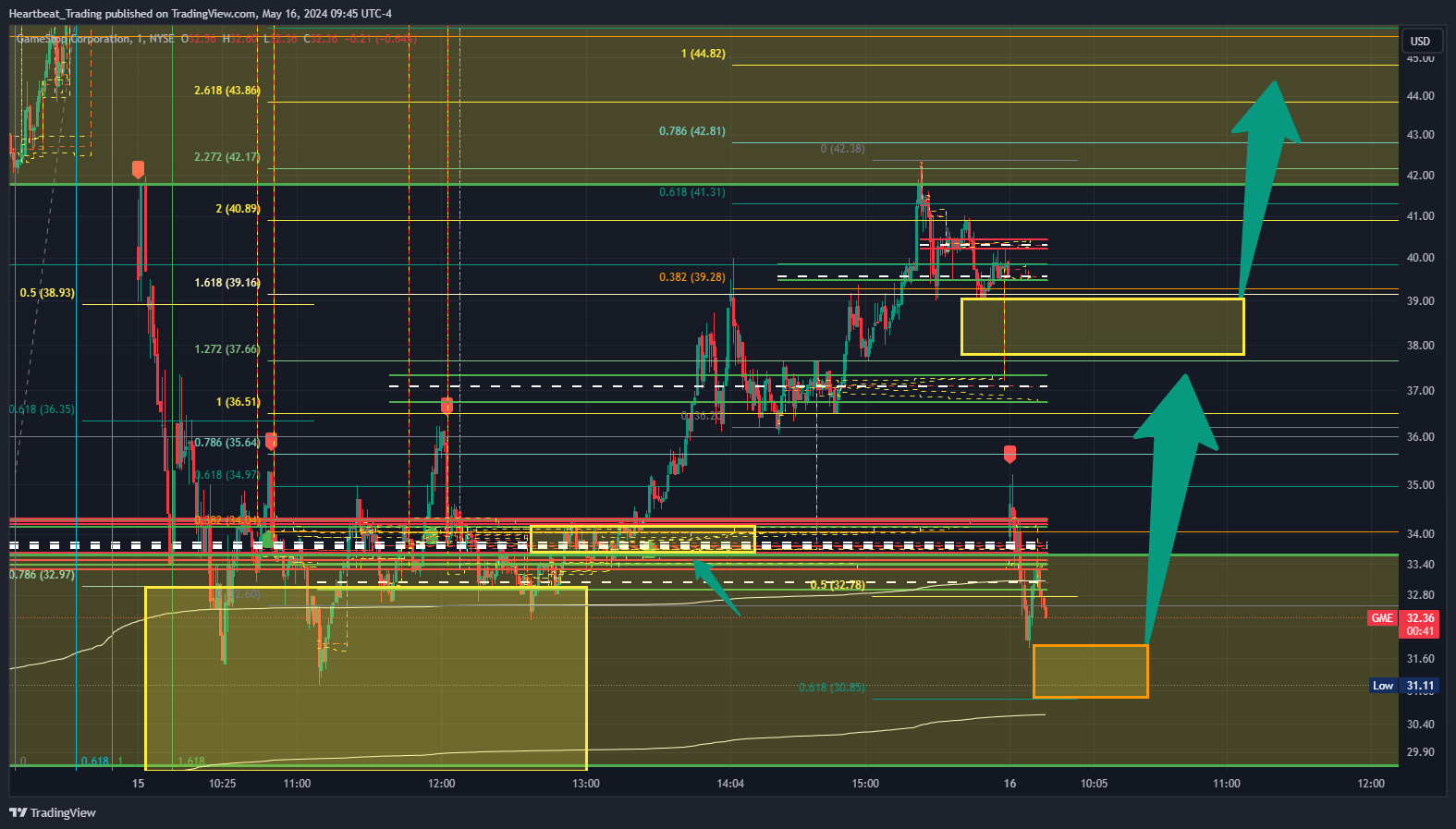Image resolution: width=1456 pixels, height=829 pixels.
Task: Open the USD currency selector
Action: [x=1420, y=41]
